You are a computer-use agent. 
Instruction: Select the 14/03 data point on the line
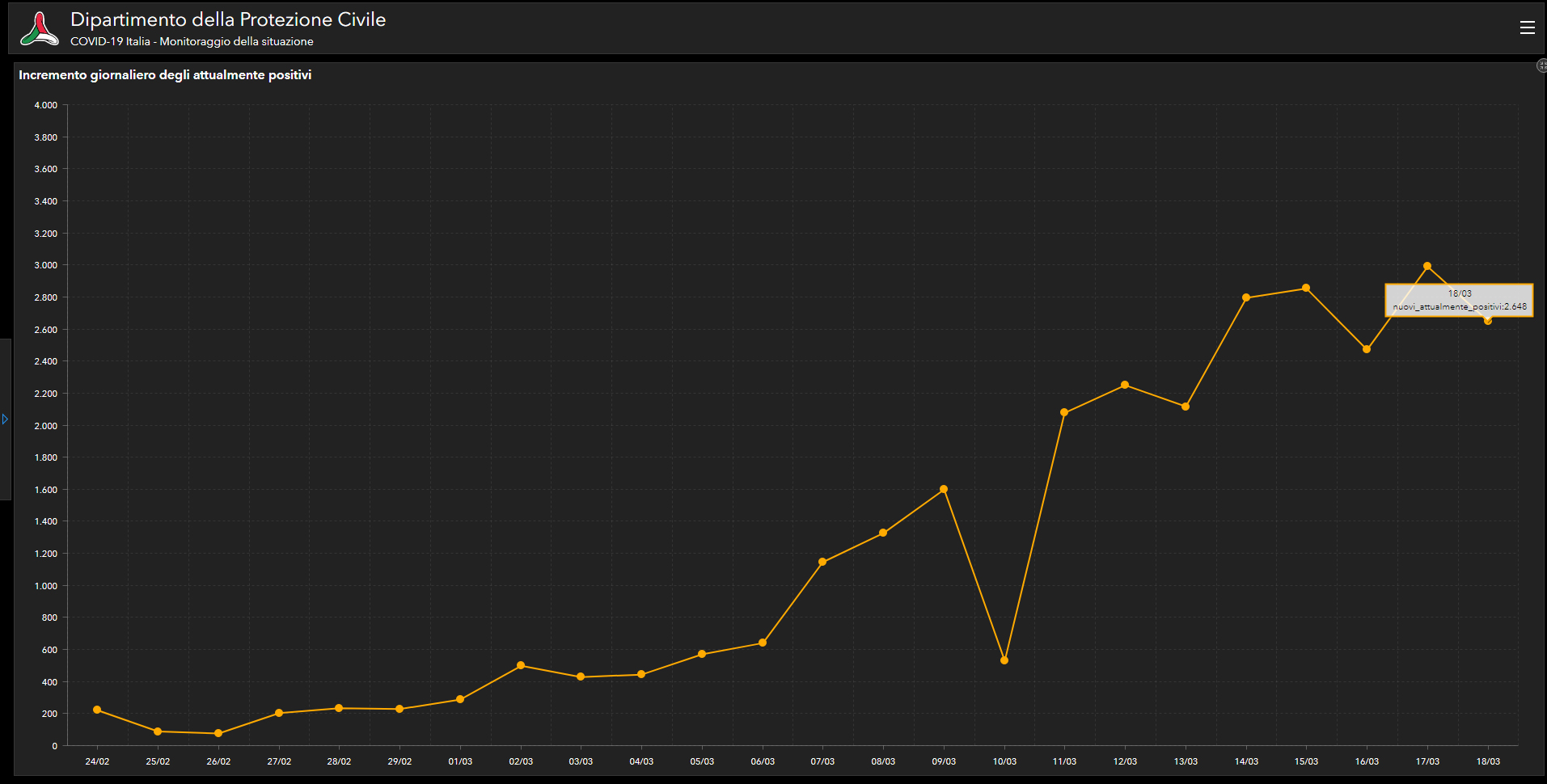coord(1246,297)
